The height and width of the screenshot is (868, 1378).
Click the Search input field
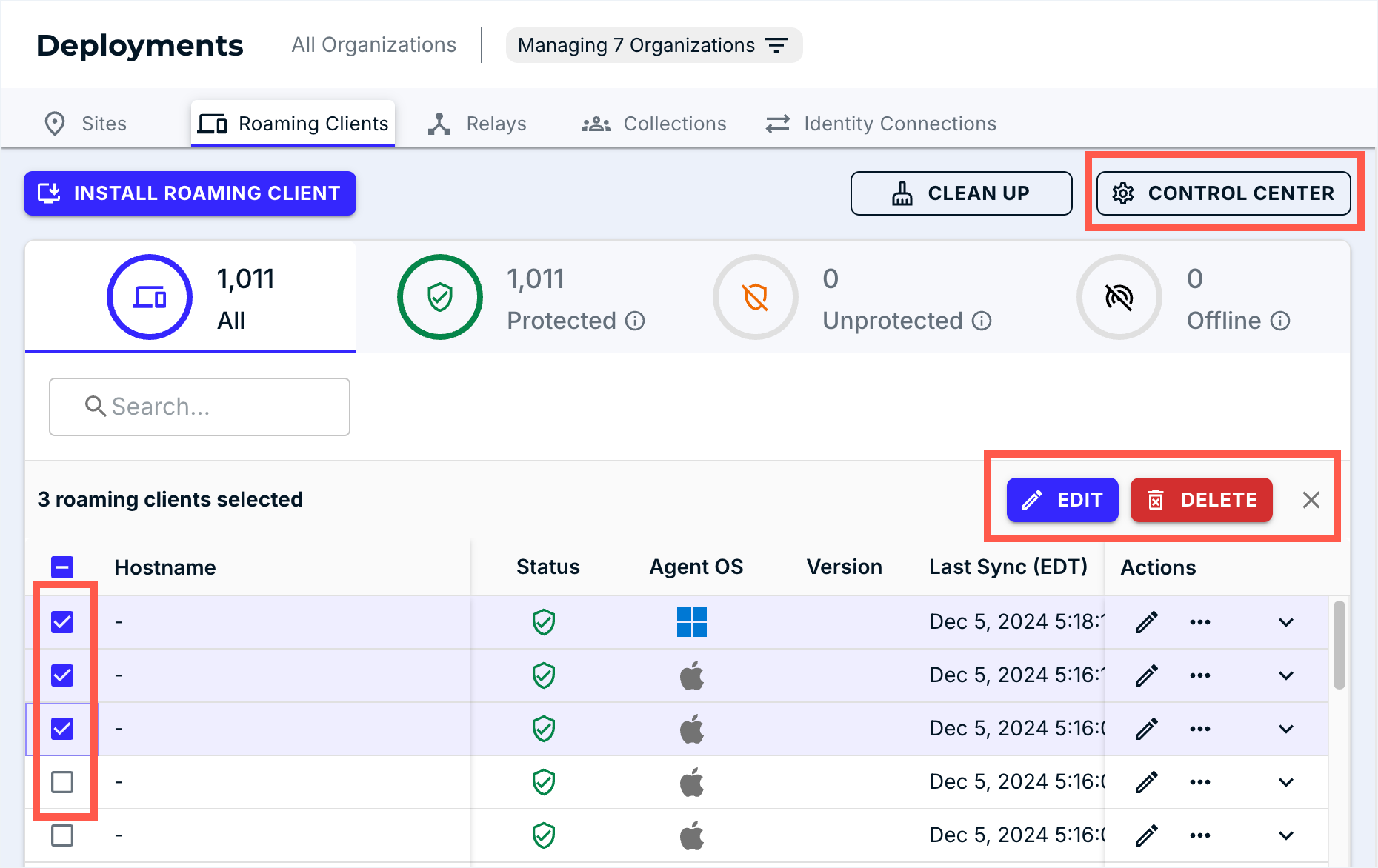click(x=200, y=407)
